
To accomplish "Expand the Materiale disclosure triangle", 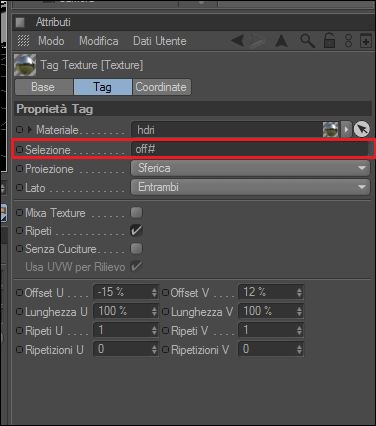I will [30, 129].
